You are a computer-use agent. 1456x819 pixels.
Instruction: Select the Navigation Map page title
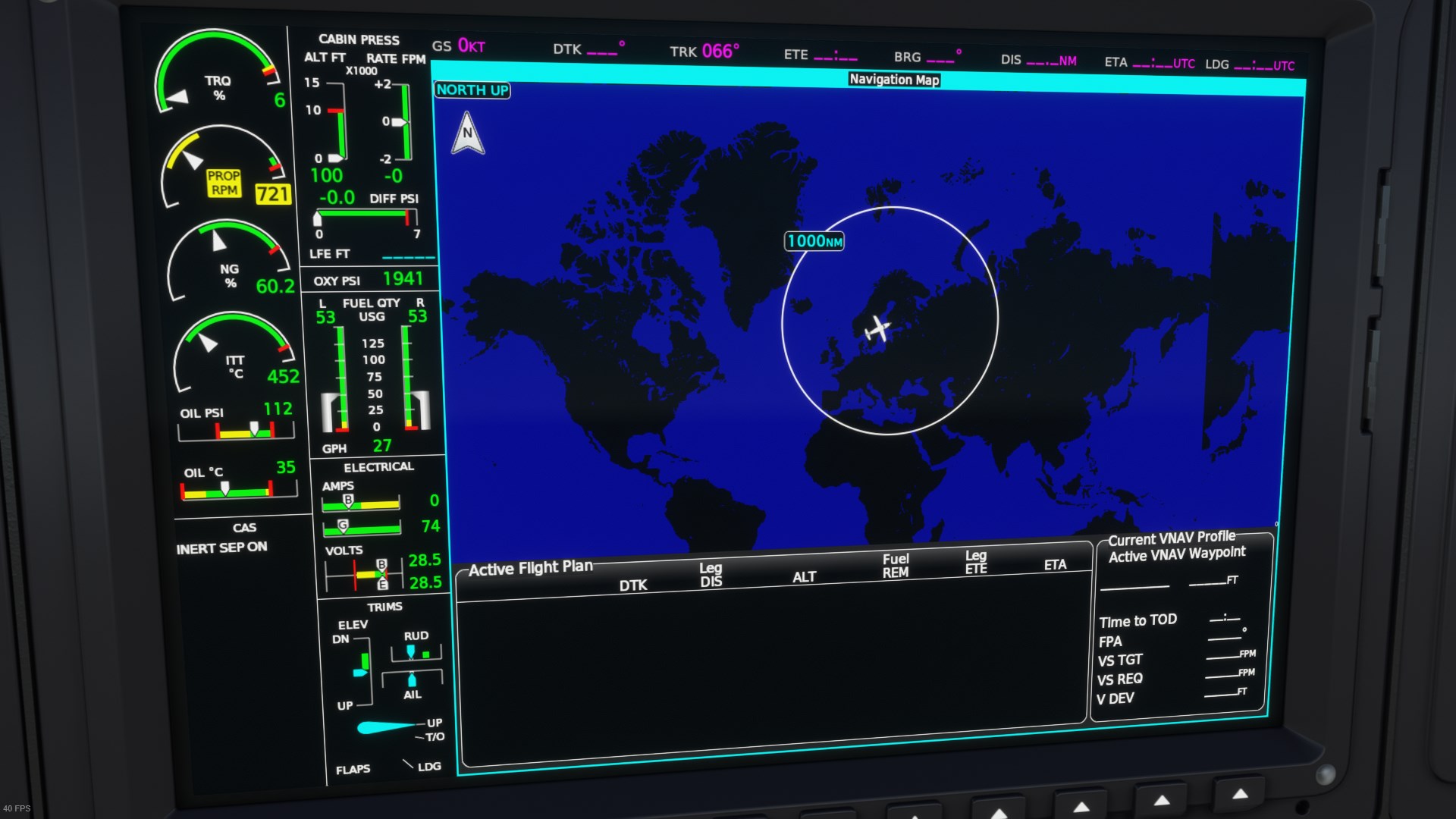894,80
